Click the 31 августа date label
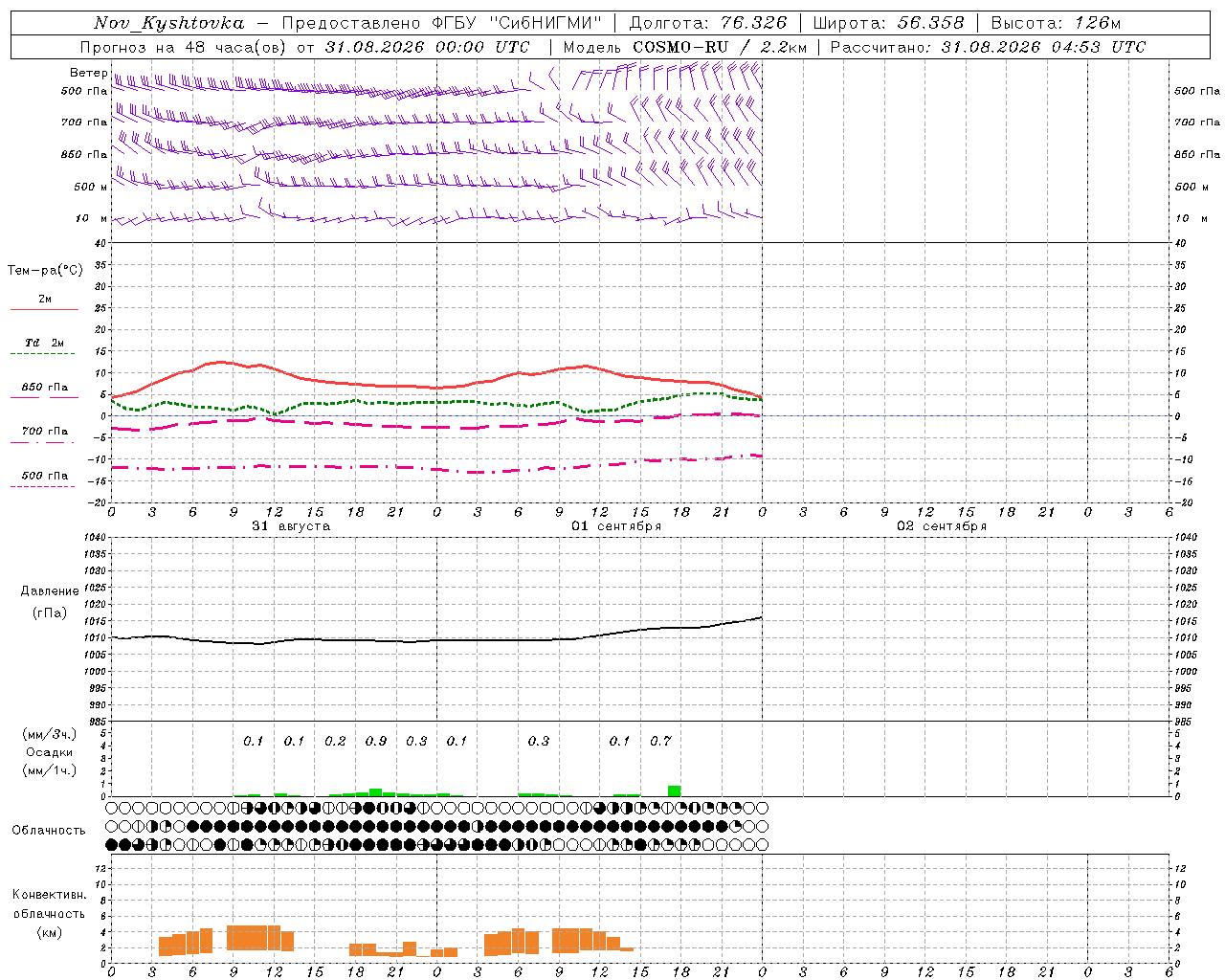Viewport: 1225px width, 980px height. click(291, 526)
